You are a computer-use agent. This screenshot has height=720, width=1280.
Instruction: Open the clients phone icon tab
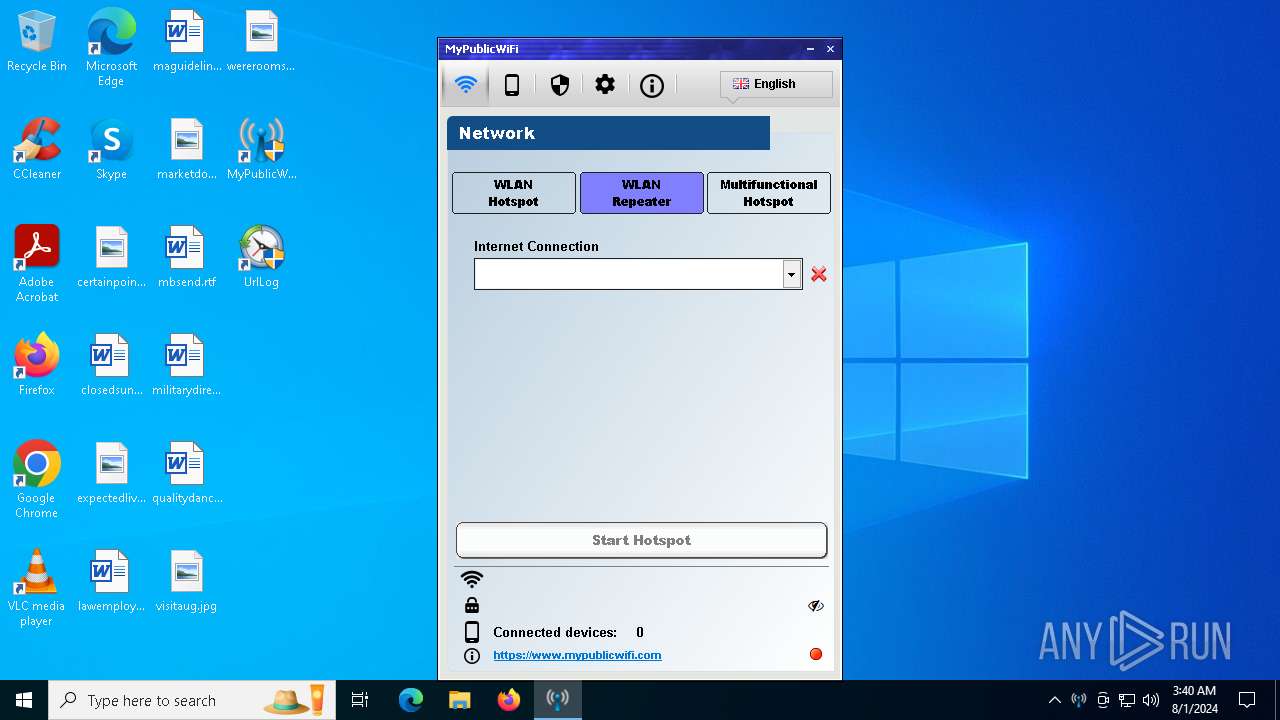click(x=512, y=85)
